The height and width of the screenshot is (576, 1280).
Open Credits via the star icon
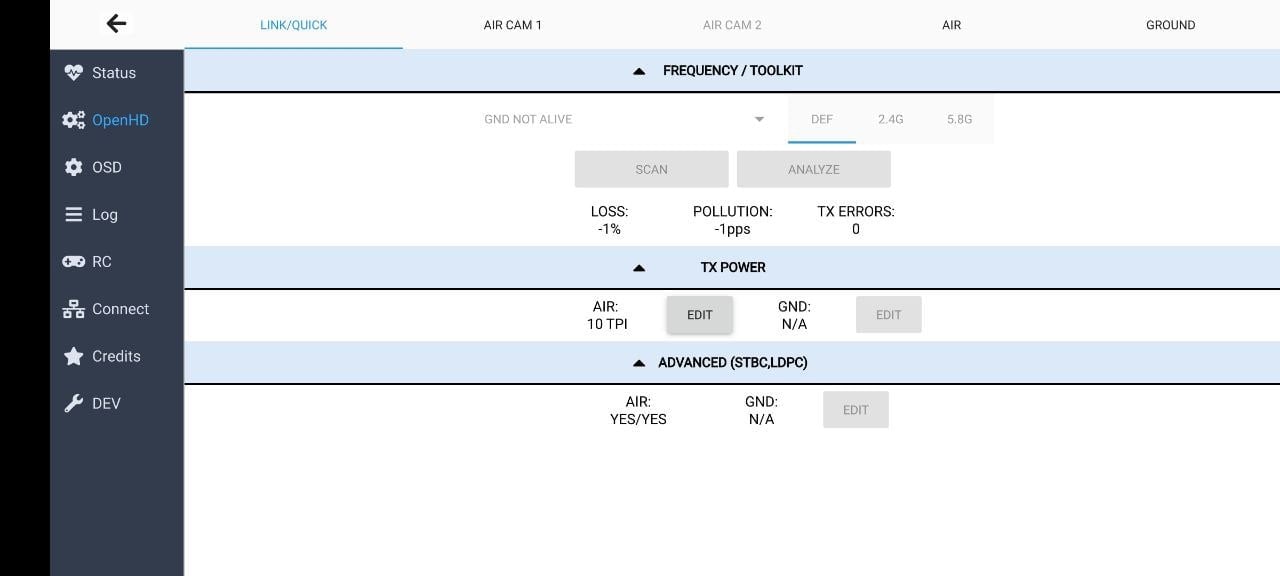click(73, 356)
